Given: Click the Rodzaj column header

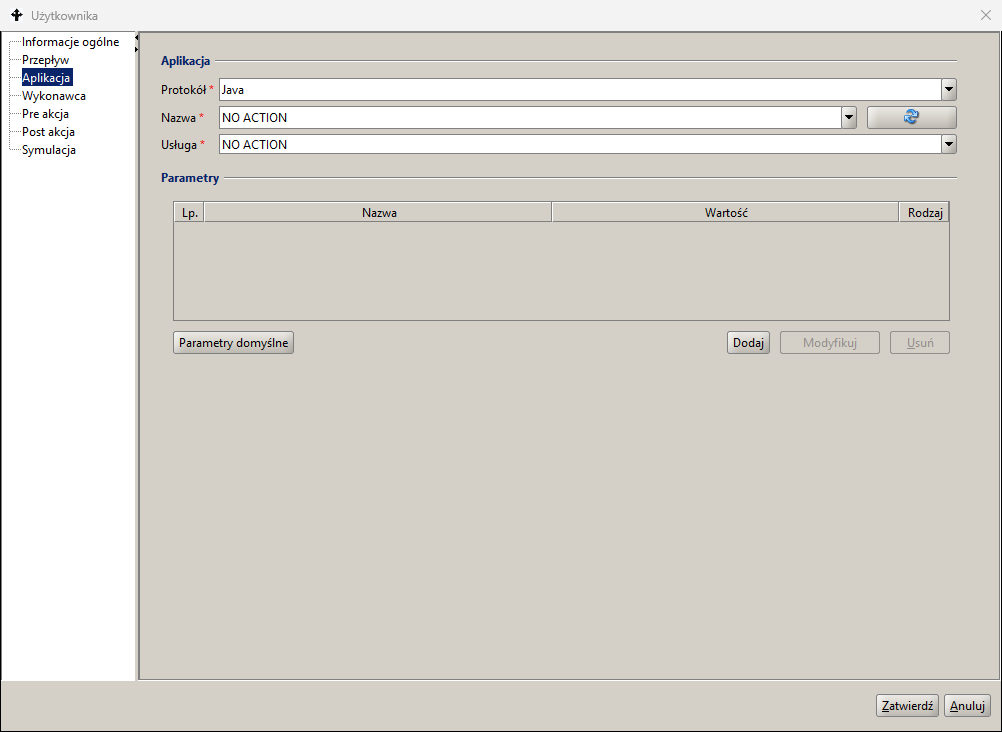Looking at the screenshot, I should tap(924, 213).
